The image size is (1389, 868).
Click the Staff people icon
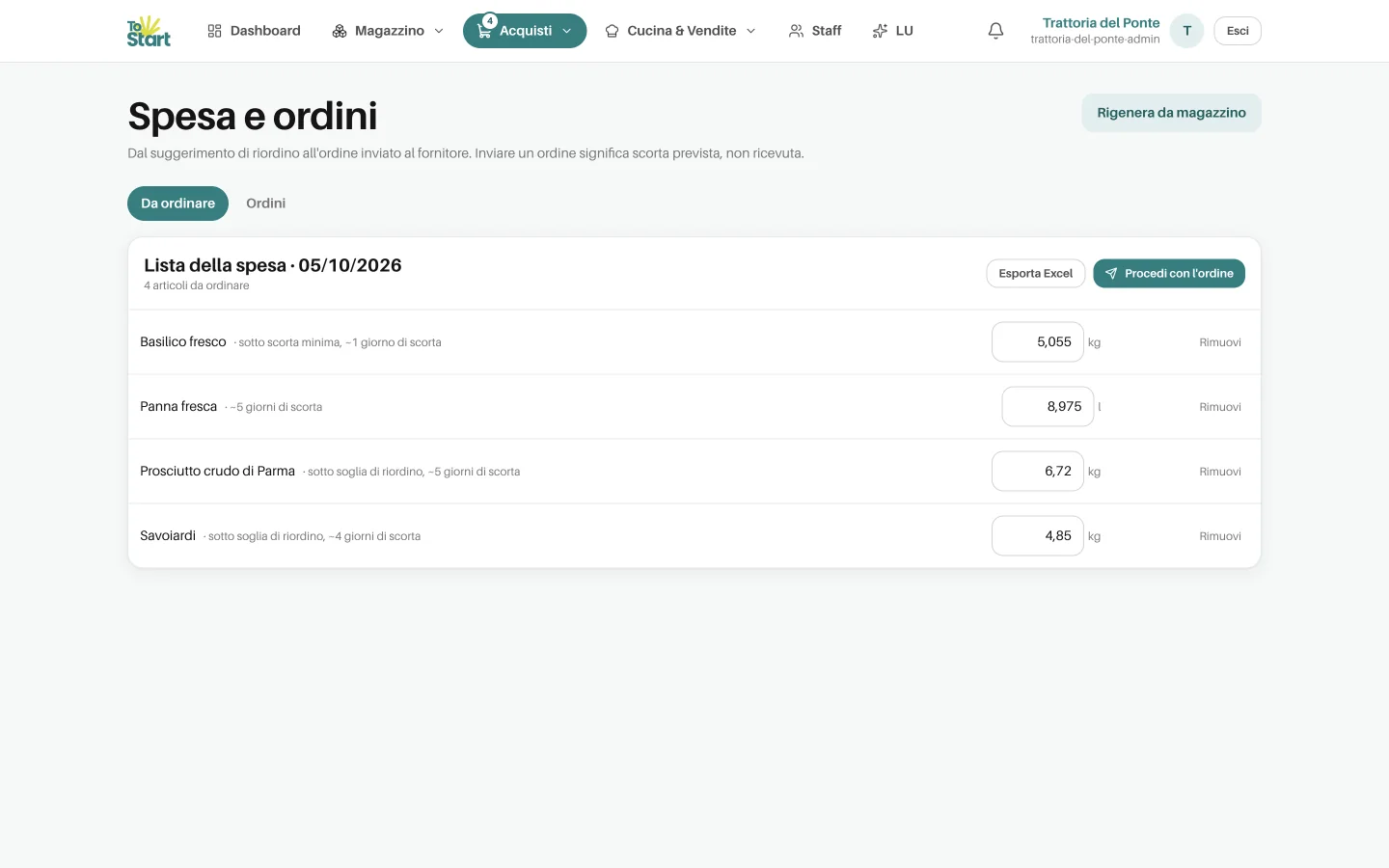click(796, 31)
